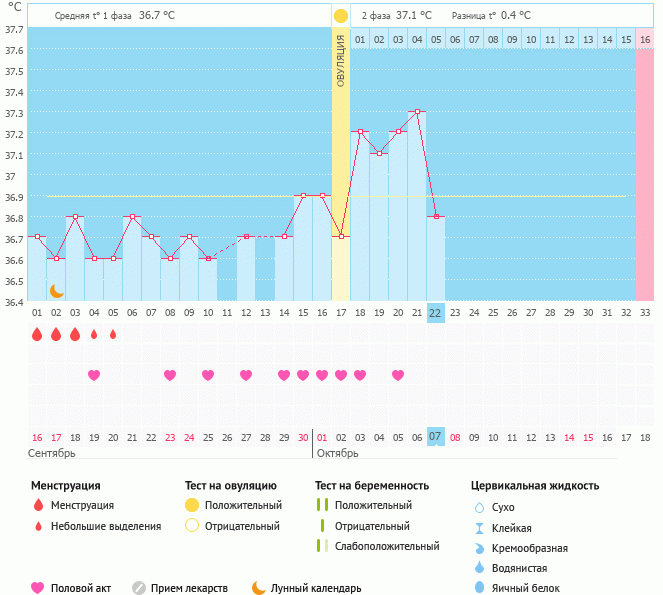Click the moon icon on cycle day 02

(x=57, y=290)
